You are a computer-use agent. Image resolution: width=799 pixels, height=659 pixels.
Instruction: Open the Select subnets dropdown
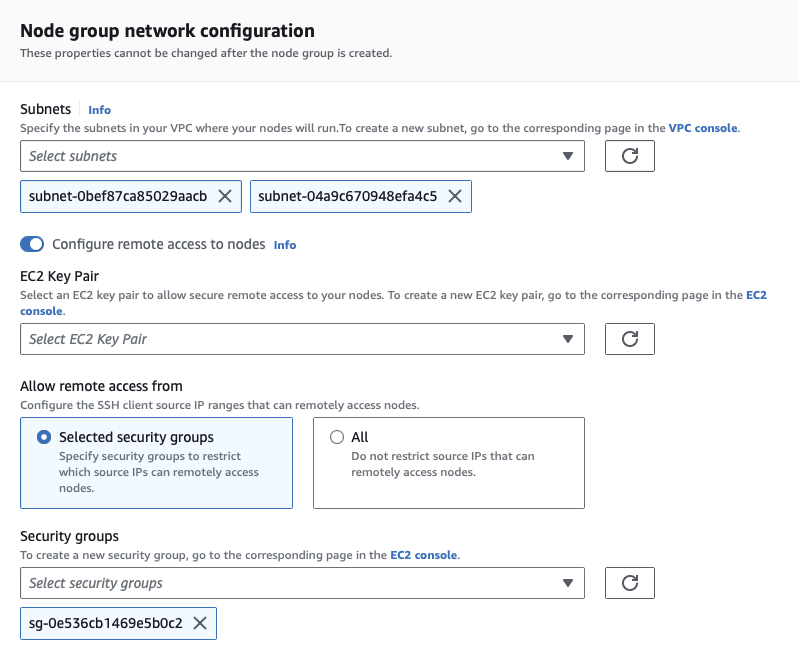301,156
